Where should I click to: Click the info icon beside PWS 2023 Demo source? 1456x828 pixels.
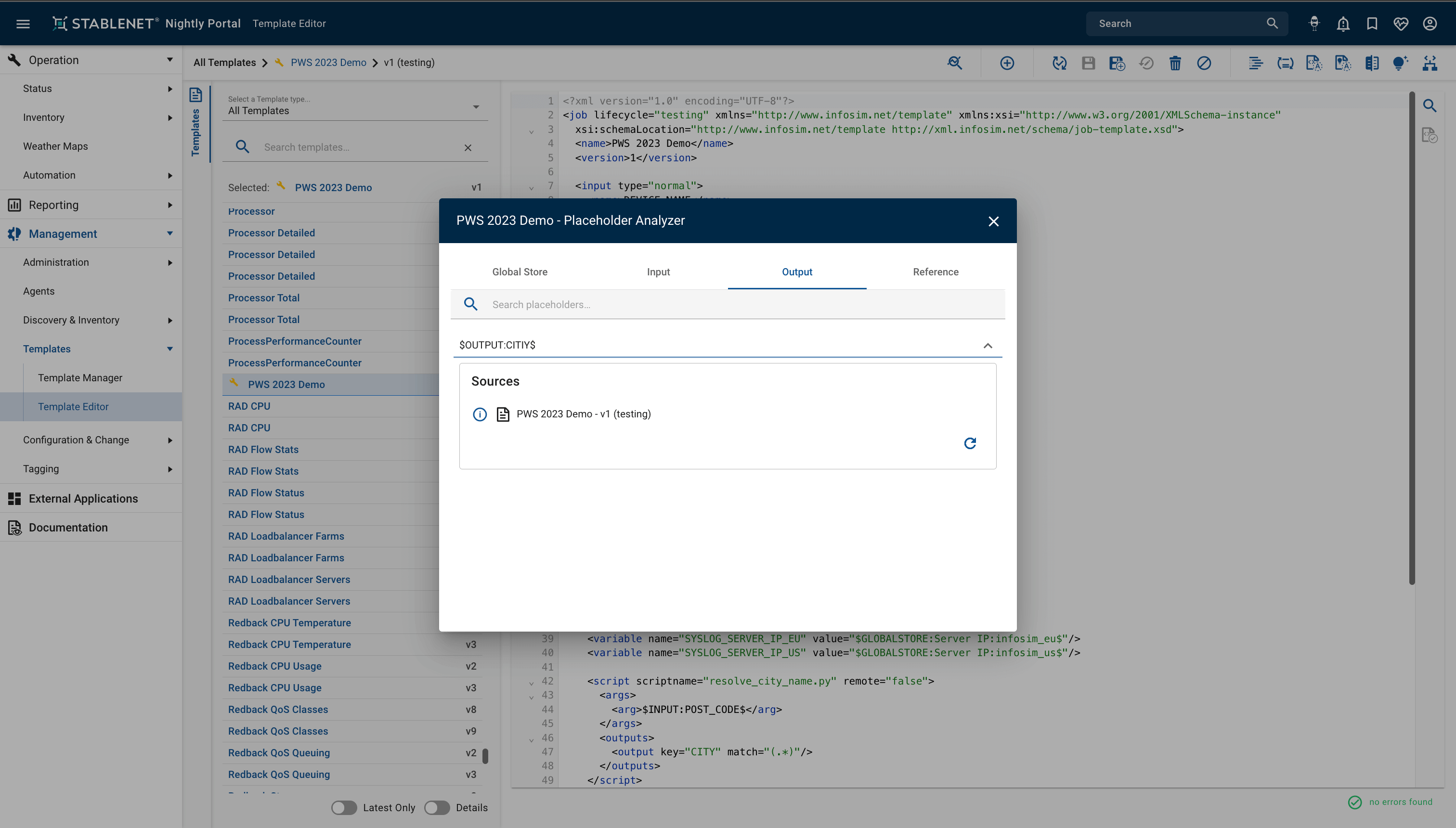(480, 414)
